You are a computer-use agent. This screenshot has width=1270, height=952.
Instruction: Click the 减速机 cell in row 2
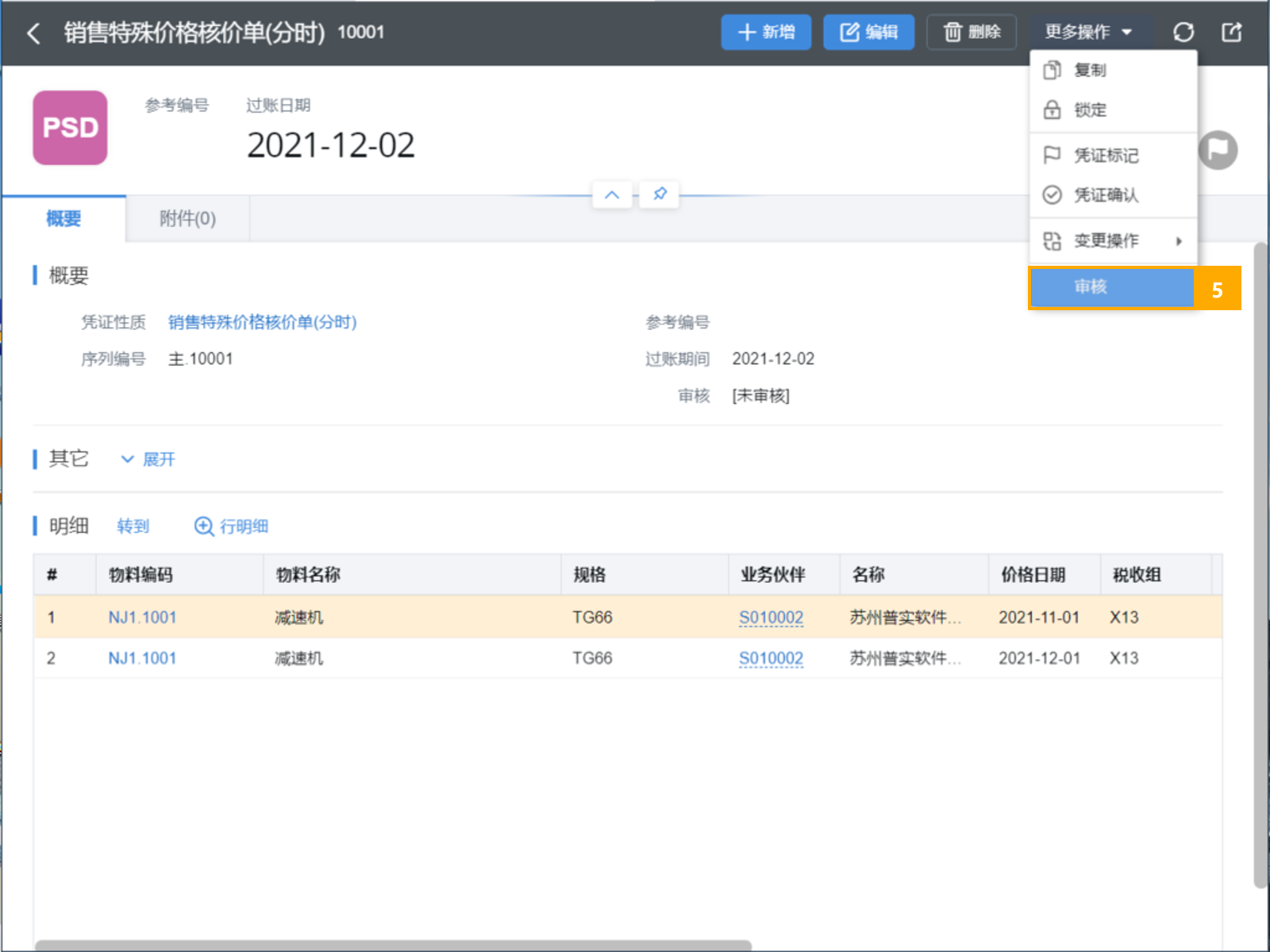[x=299, y=658]
